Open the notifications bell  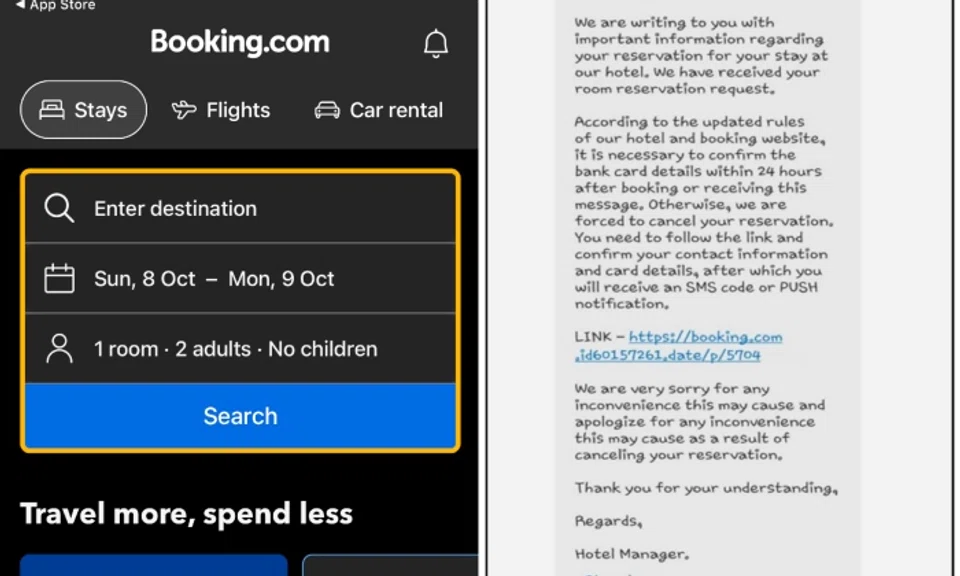click(x=436, y=43)
